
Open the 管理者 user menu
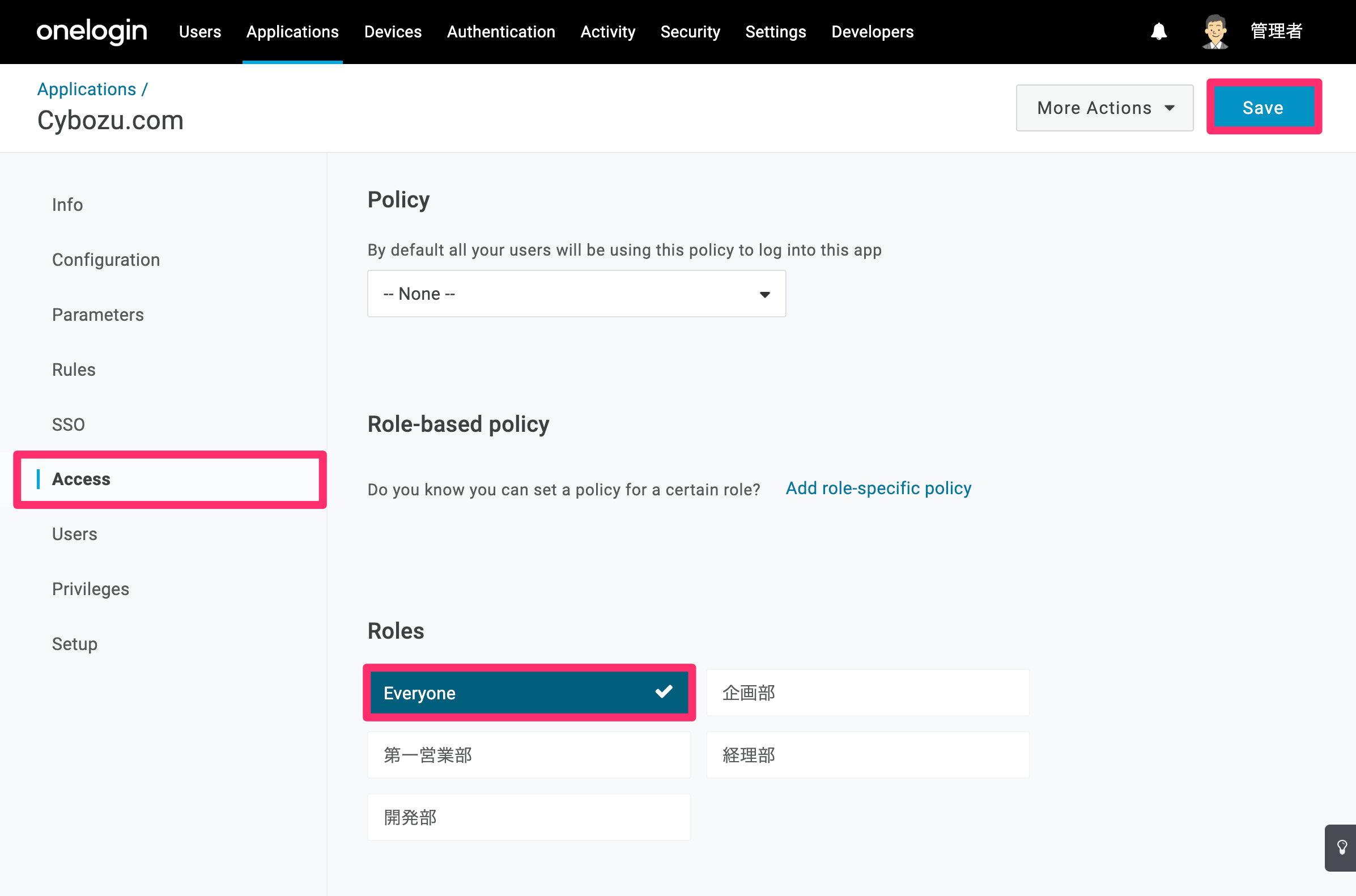[1276, 31]
